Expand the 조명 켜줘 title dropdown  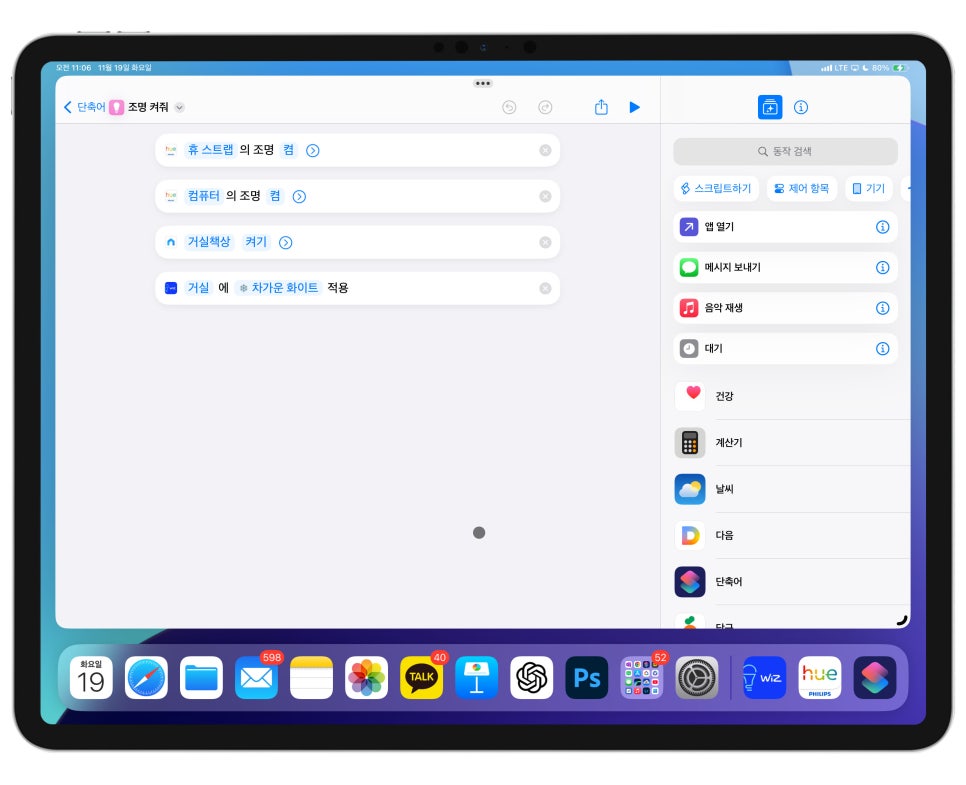pyautogui.click(x=179, y=107)
